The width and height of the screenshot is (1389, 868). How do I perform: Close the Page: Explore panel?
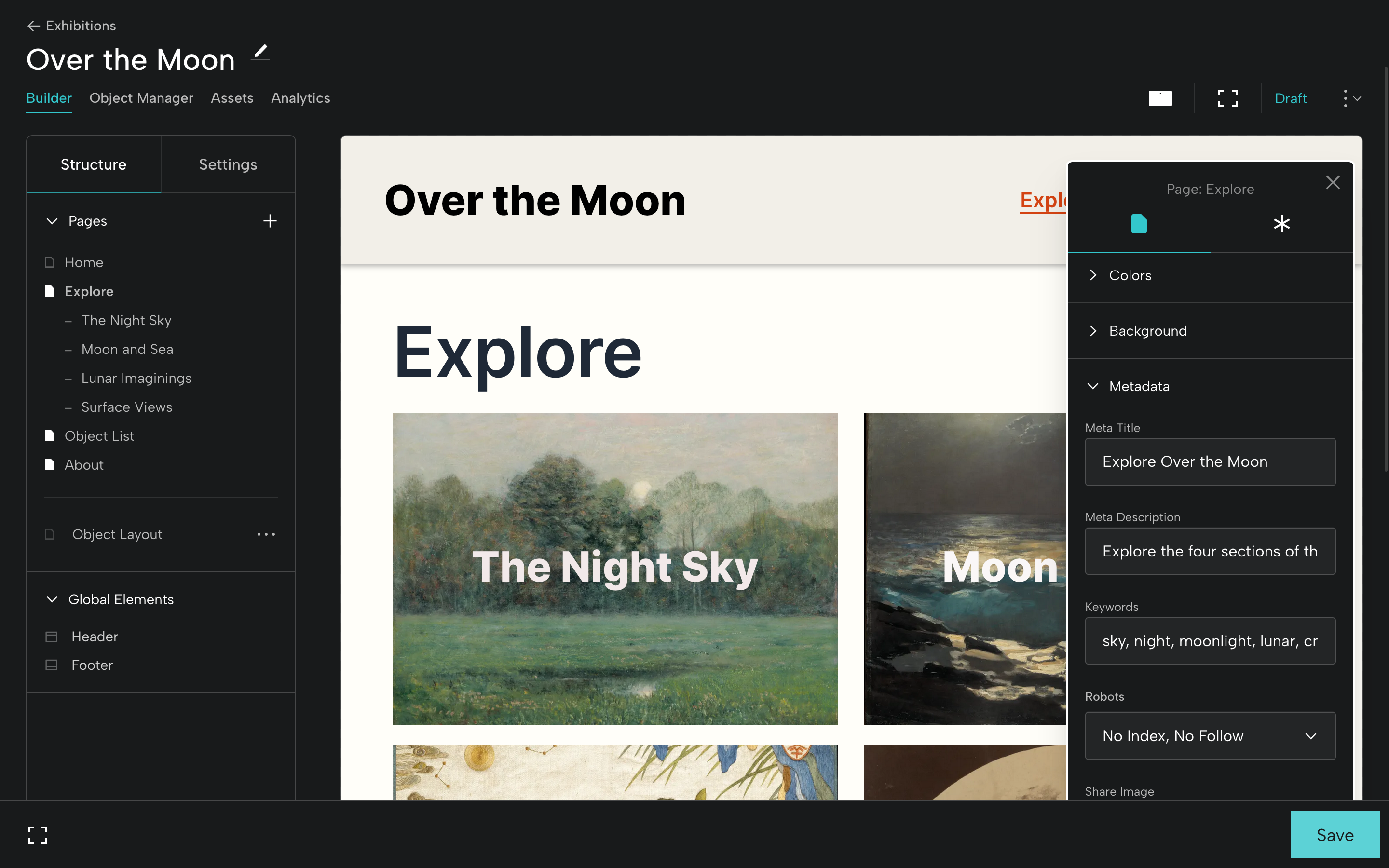click(1333, 183)
